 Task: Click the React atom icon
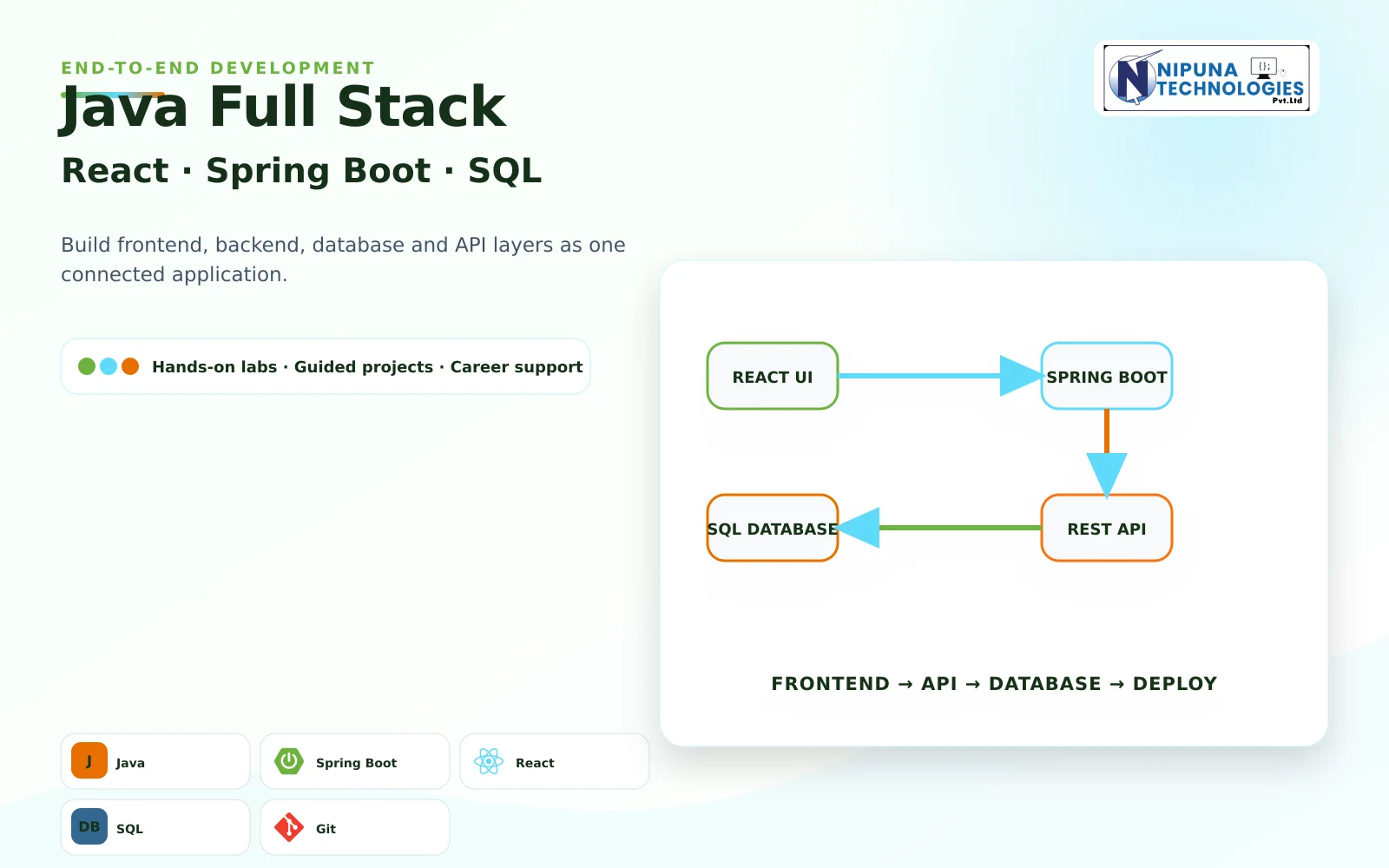point(489,761)
